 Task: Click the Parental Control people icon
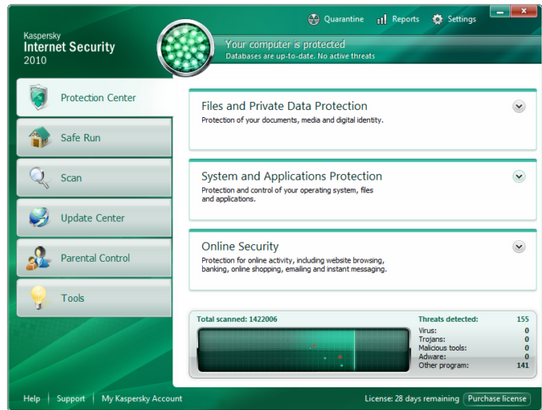[38, 258]
